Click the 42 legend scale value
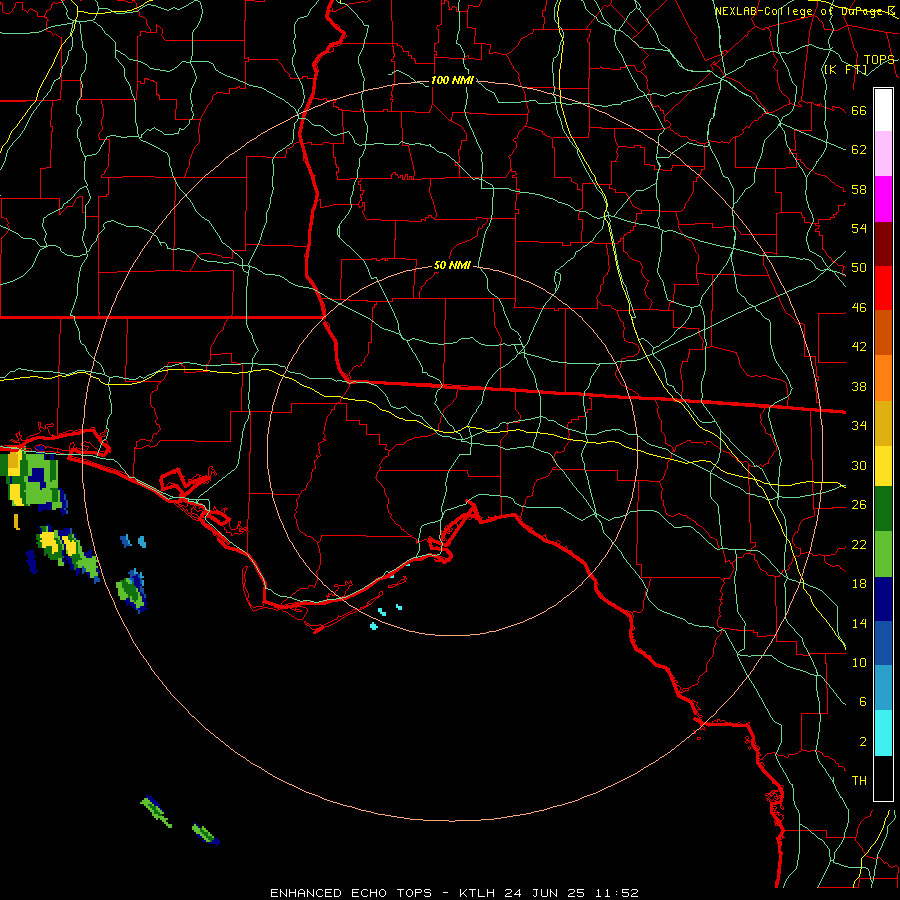 tap(859, 347)
